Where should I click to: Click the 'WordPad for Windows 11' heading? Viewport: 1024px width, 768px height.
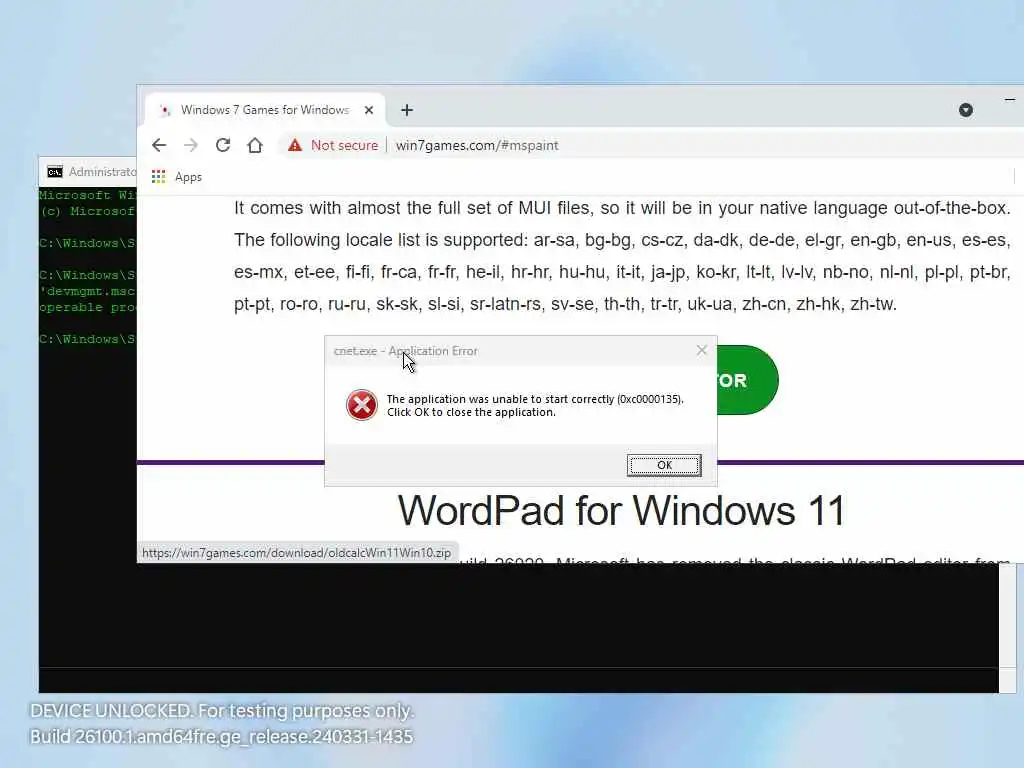click(x=621, y=510)
